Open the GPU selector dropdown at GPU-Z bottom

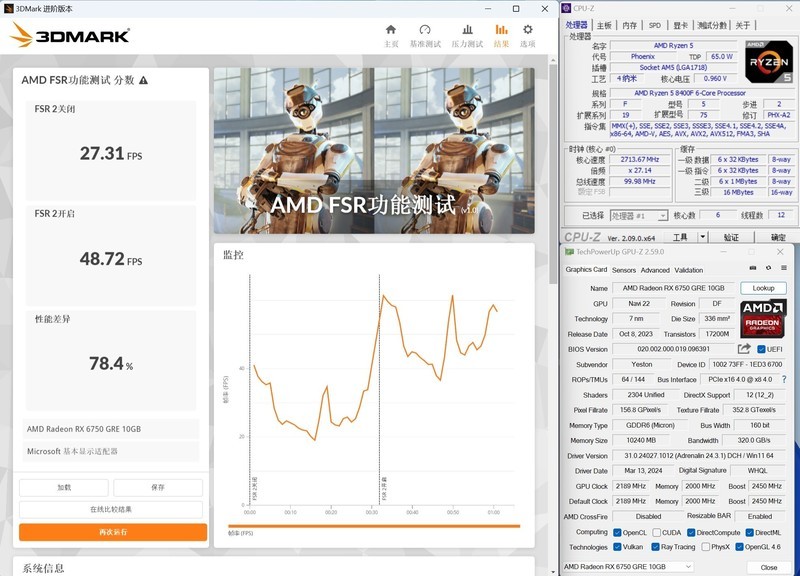(x=690, y=566)
